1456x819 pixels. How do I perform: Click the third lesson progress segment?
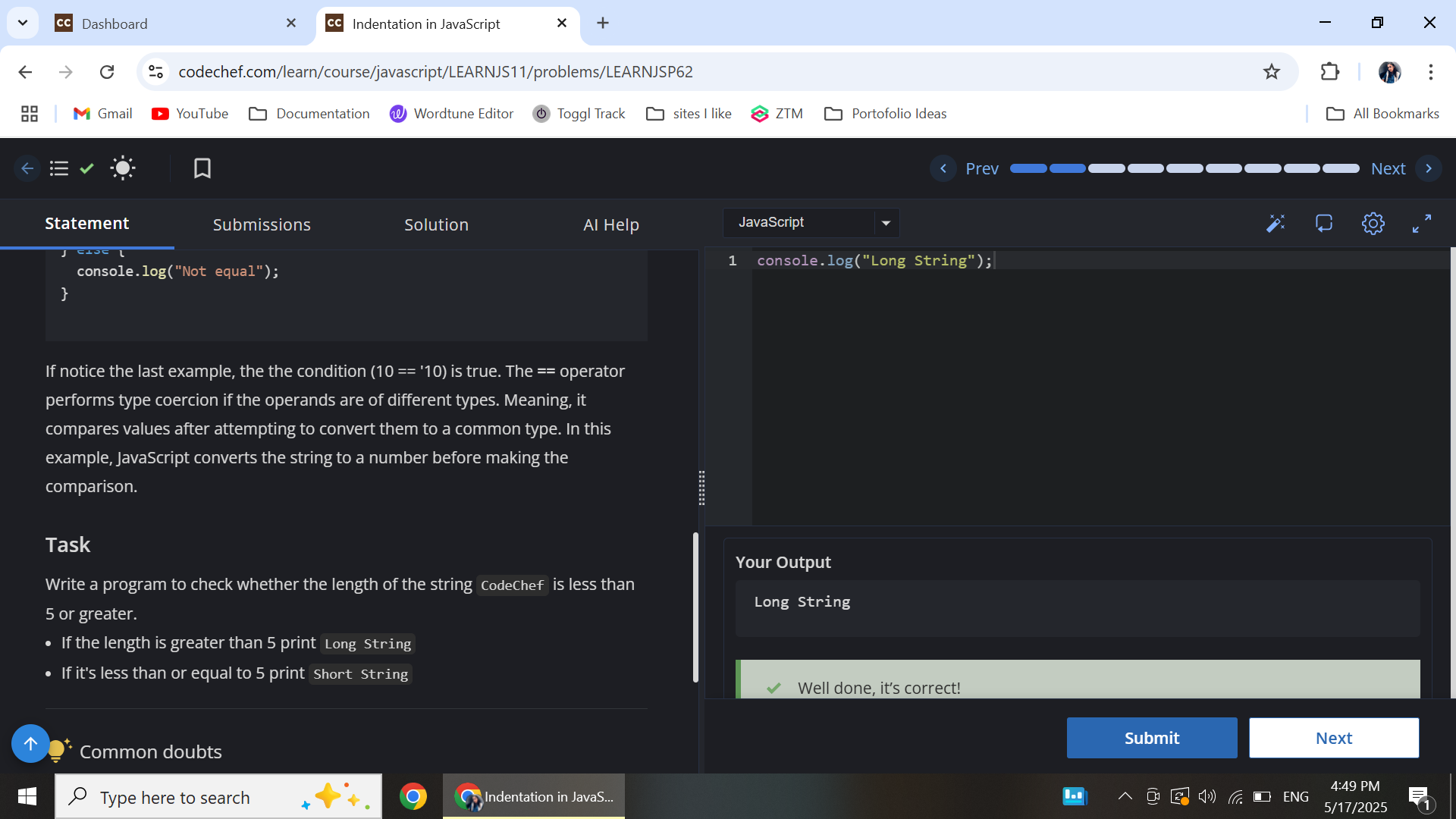coord(1106,168)
